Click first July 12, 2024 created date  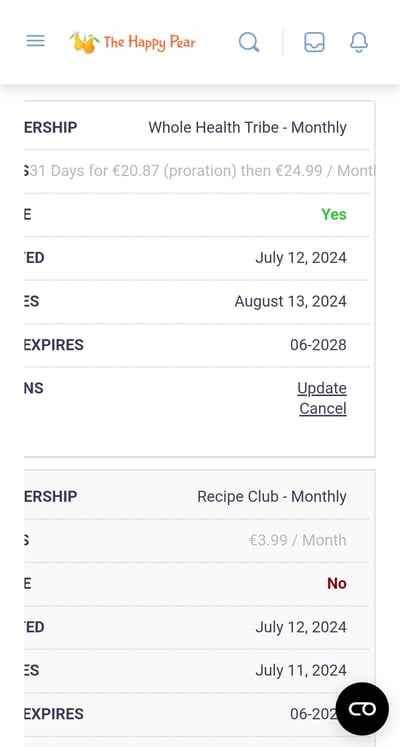point(301,258)
